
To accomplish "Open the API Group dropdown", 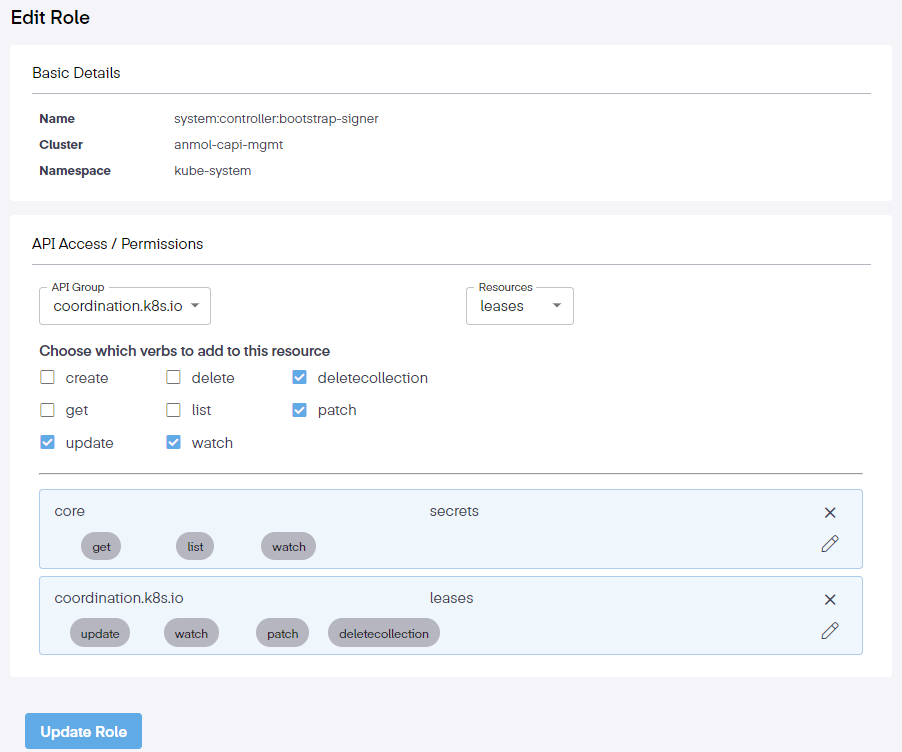I will pos(125,306).
